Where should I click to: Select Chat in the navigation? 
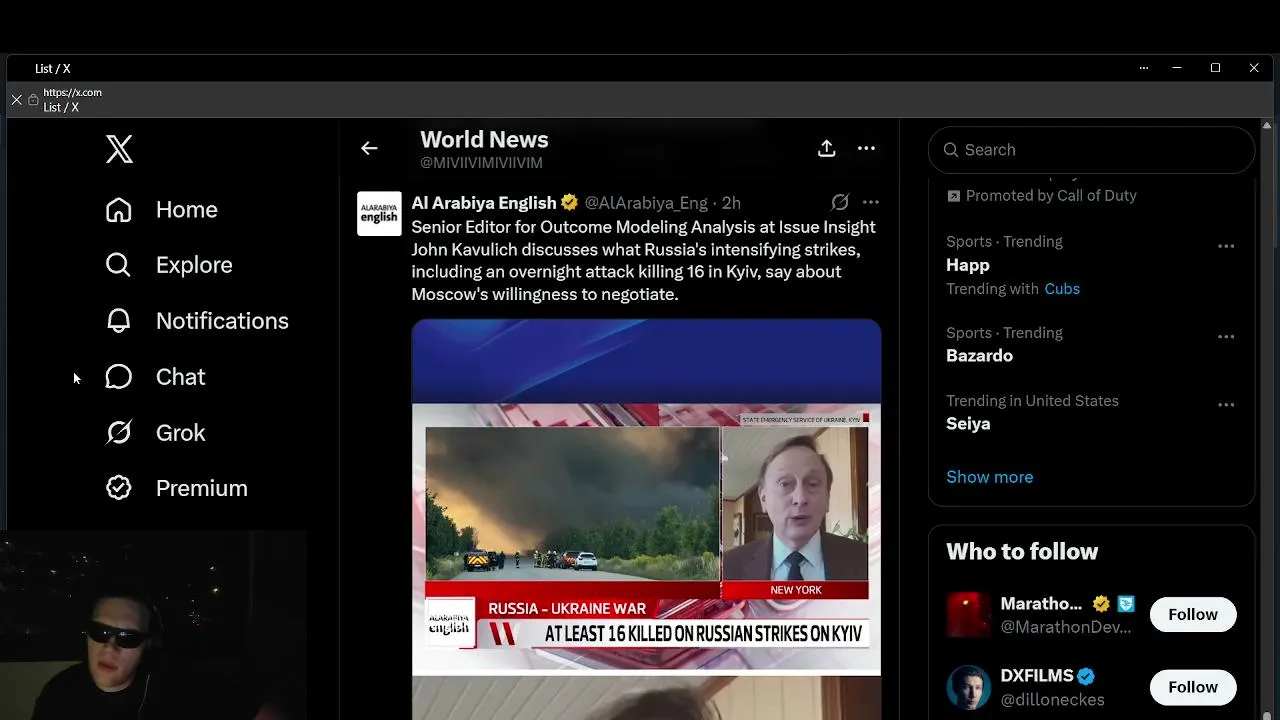click(x=180, y=377)
